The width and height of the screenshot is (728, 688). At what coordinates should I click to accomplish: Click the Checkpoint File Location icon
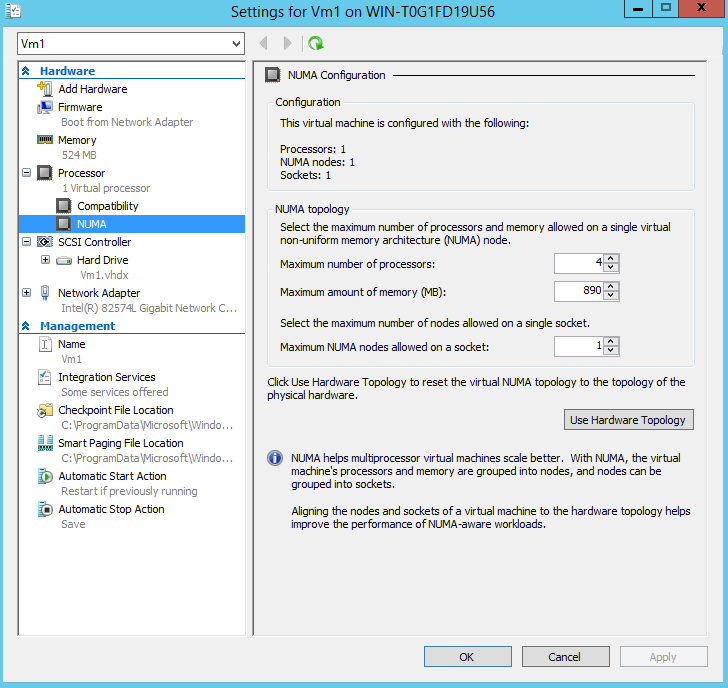point(45,410)
